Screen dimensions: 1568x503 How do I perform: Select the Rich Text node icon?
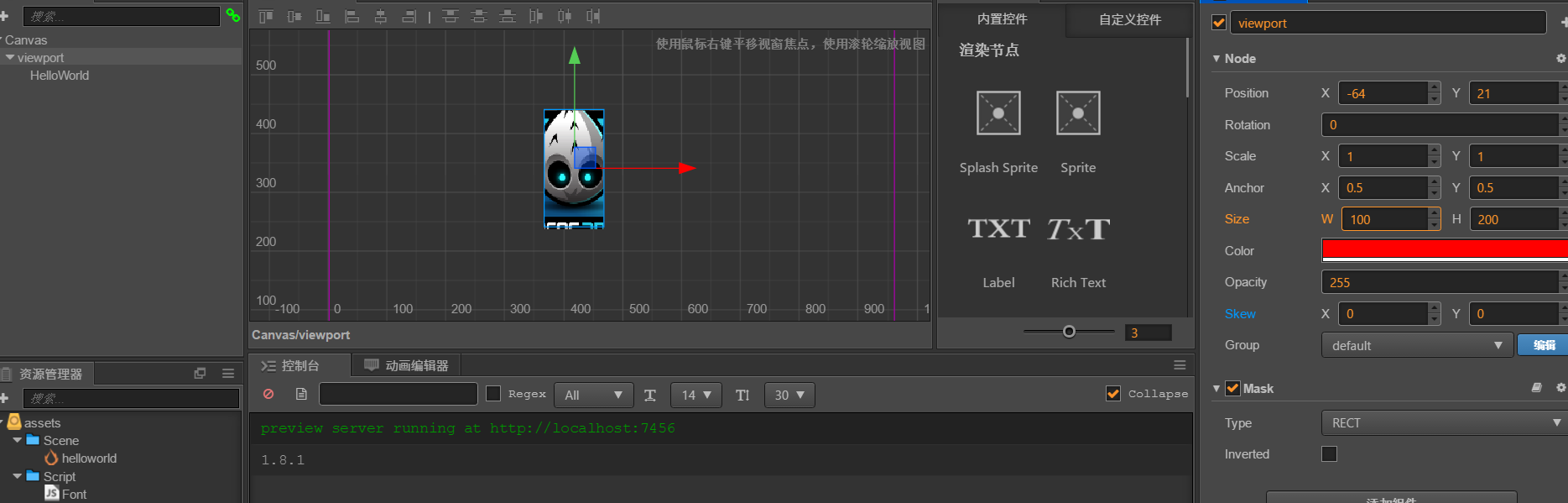(x=1078, y=228)
